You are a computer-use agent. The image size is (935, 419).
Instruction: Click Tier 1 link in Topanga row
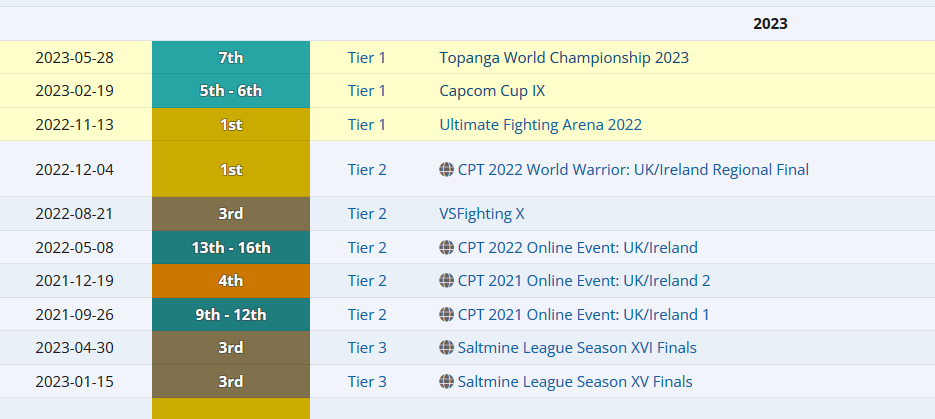pyautogui.click(x=367, y=58)
